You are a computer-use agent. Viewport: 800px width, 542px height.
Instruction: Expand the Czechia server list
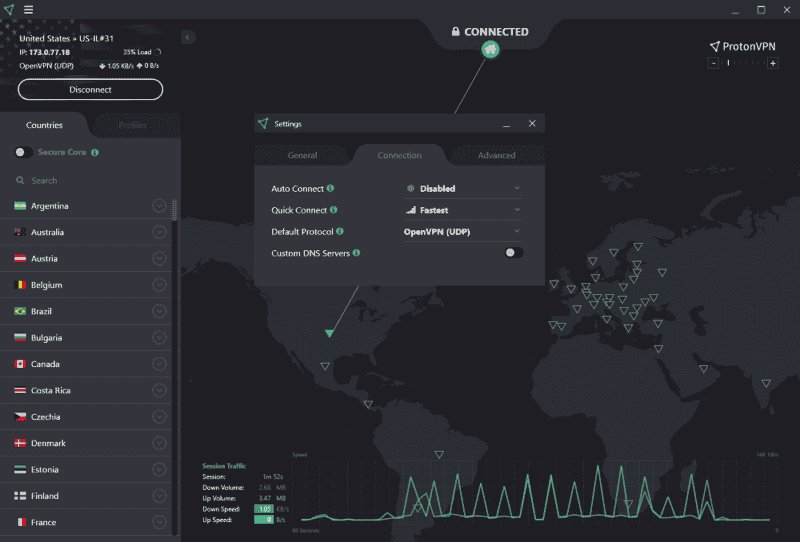159,416
